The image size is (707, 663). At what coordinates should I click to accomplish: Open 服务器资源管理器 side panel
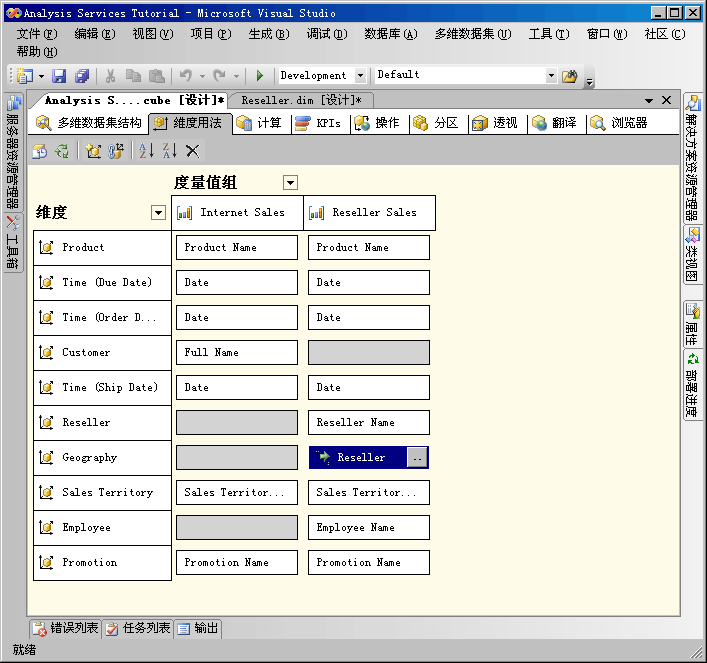pos(13,152)
